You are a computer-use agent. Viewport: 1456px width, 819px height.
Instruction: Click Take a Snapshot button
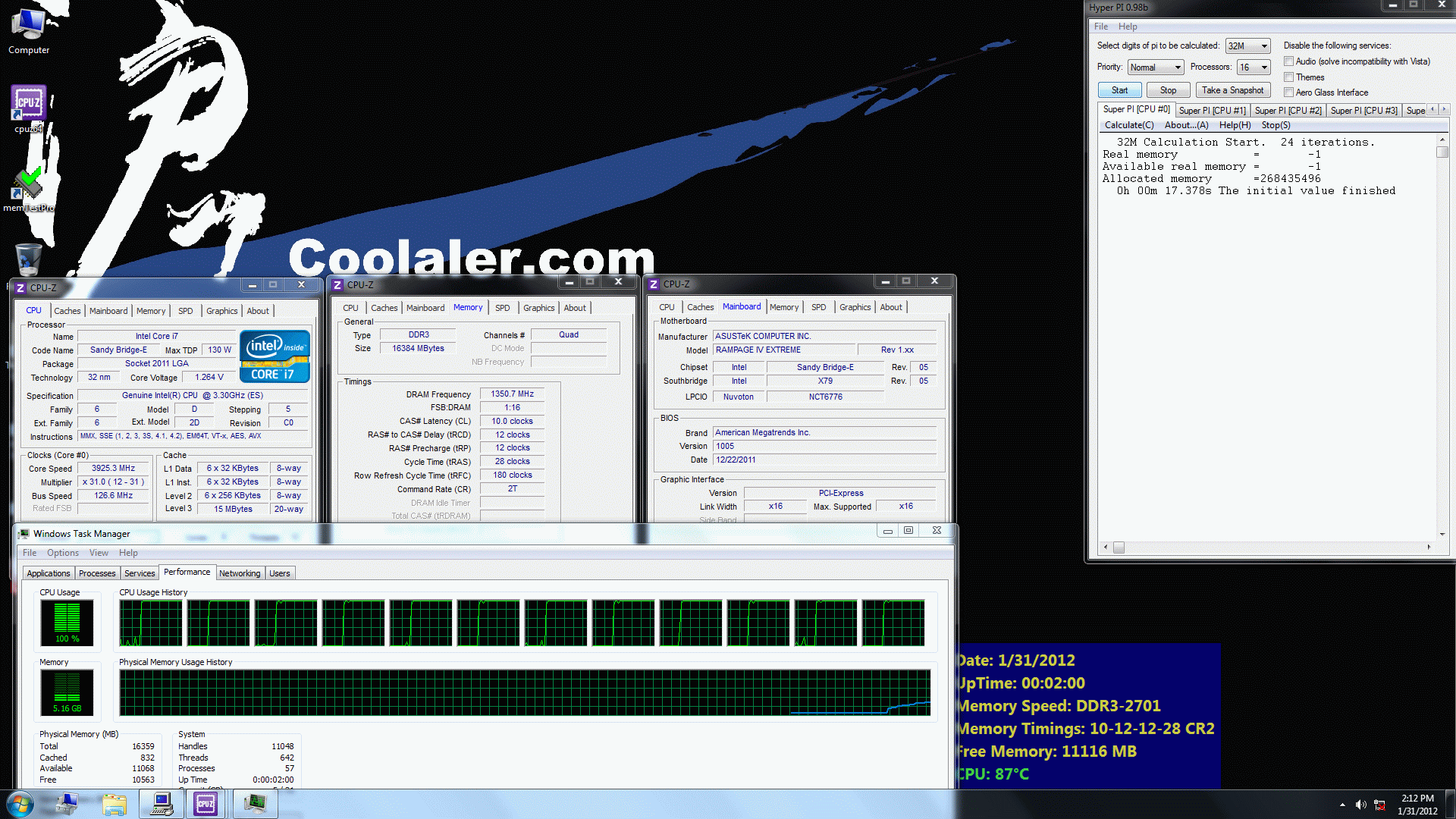click(1232, 90)
